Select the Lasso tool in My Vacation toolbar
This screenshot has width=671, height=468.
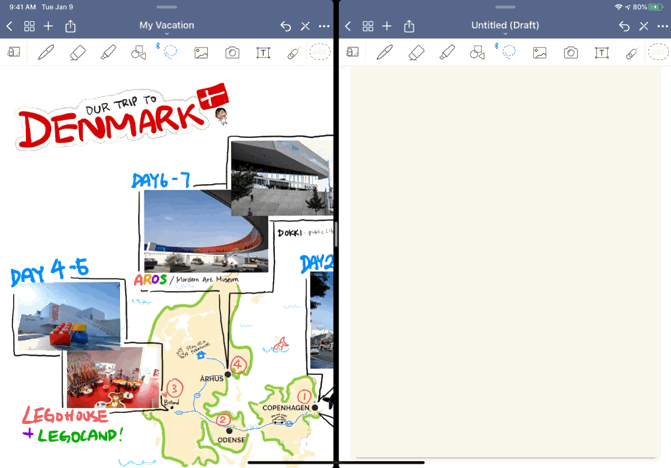(x=170, y=51)
